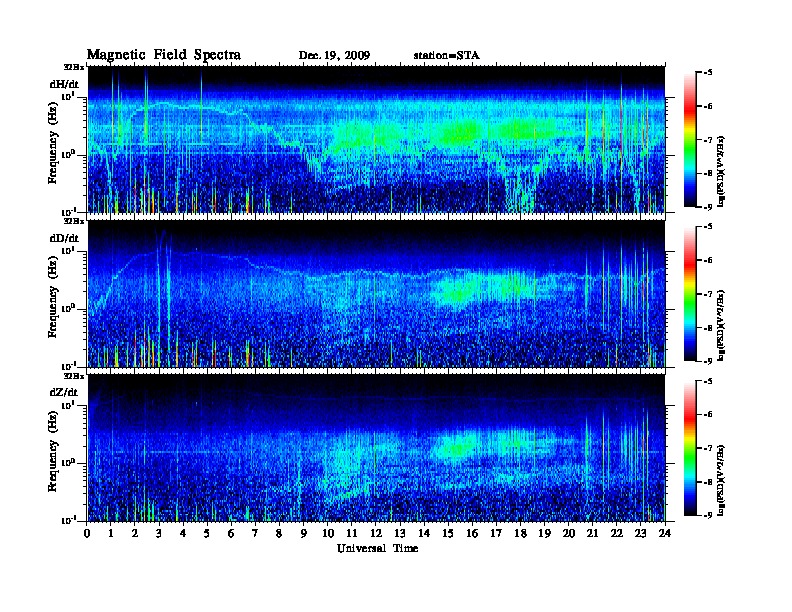Screen dimensions: 792x612
Task: Click the 10¹ frequency tick of the dH/dt panel
Action: [68, 96]
